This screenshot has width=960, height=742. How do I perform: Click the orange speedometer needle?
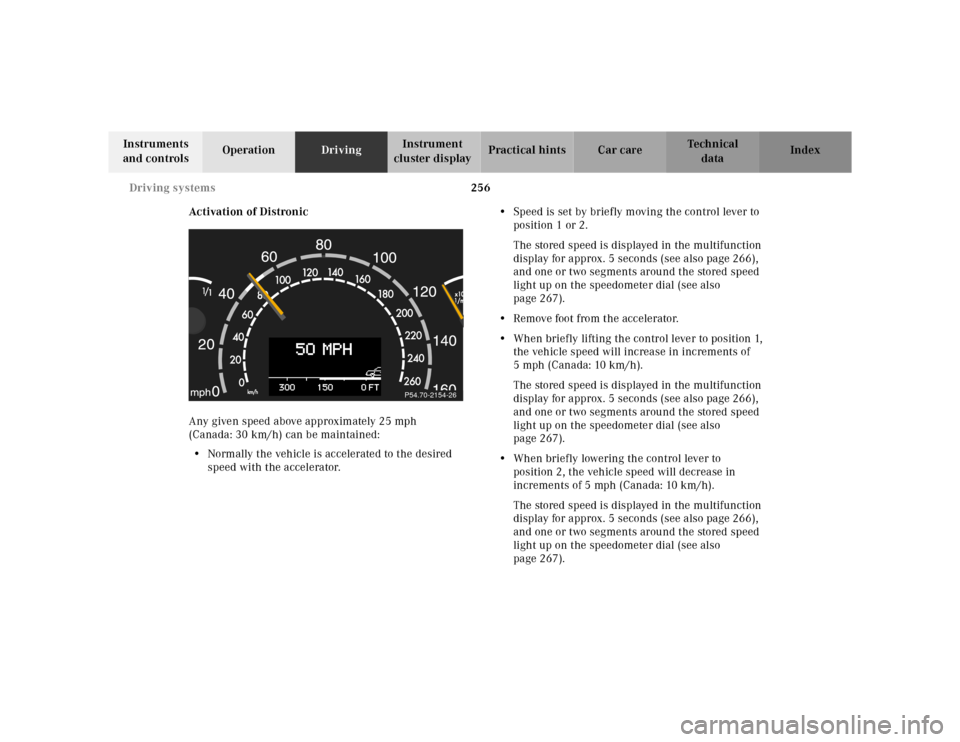[x=268, y=296]
